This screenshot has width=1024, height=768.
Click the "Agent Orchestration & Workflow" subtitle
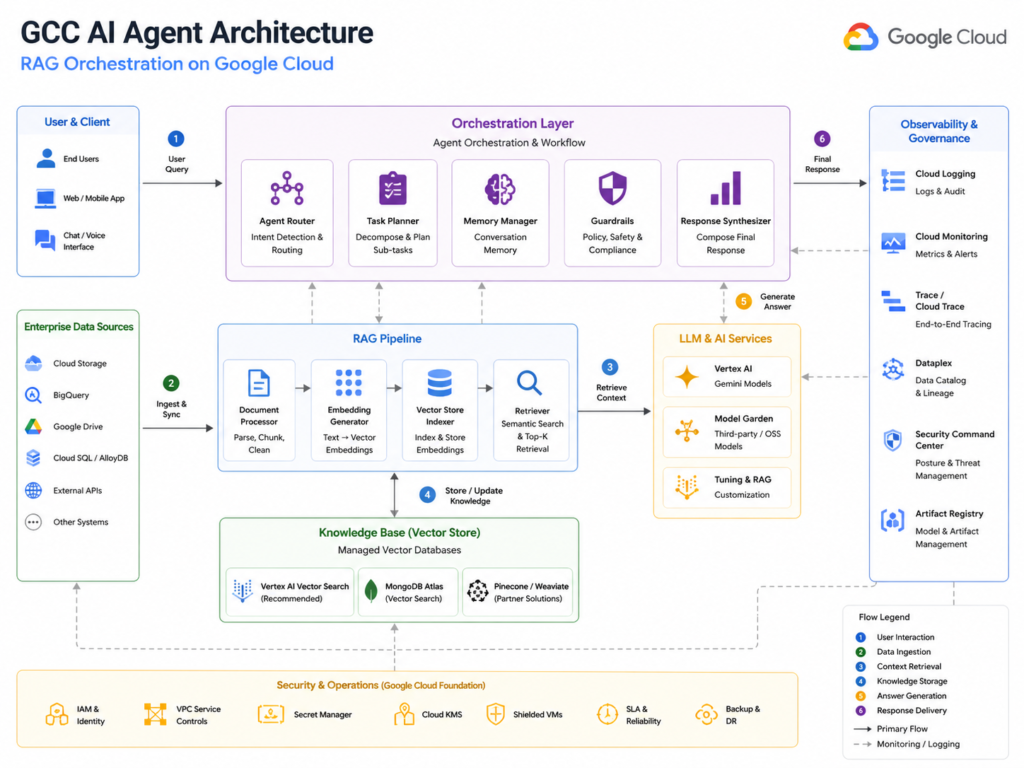click(x=509, y=142)
